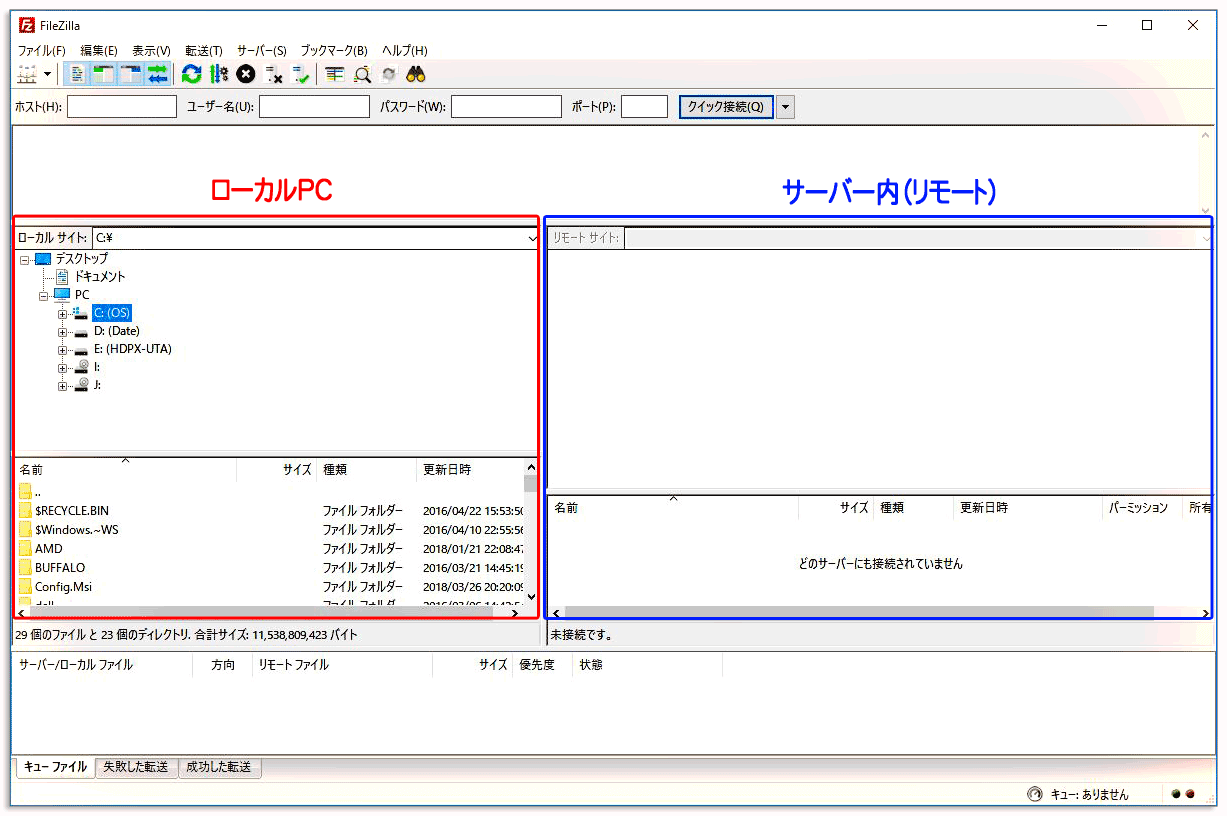Viewport: 1227px width, 816px height.
Task: Toggle the message log display
Action: pos(77,73)
